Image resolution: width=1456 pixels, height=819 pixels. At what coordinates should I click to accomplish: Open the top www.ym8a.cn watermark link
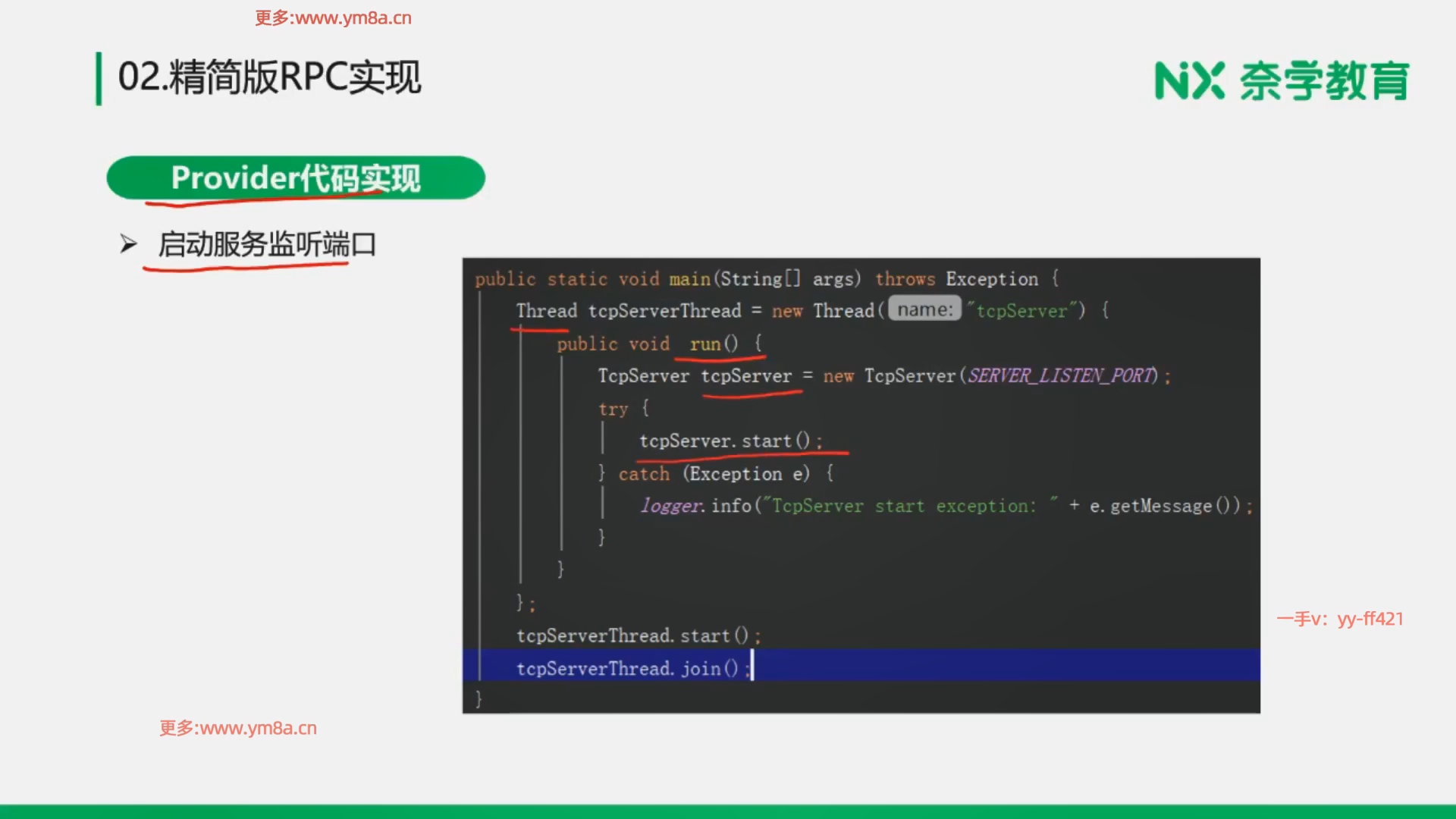(334, 18)
